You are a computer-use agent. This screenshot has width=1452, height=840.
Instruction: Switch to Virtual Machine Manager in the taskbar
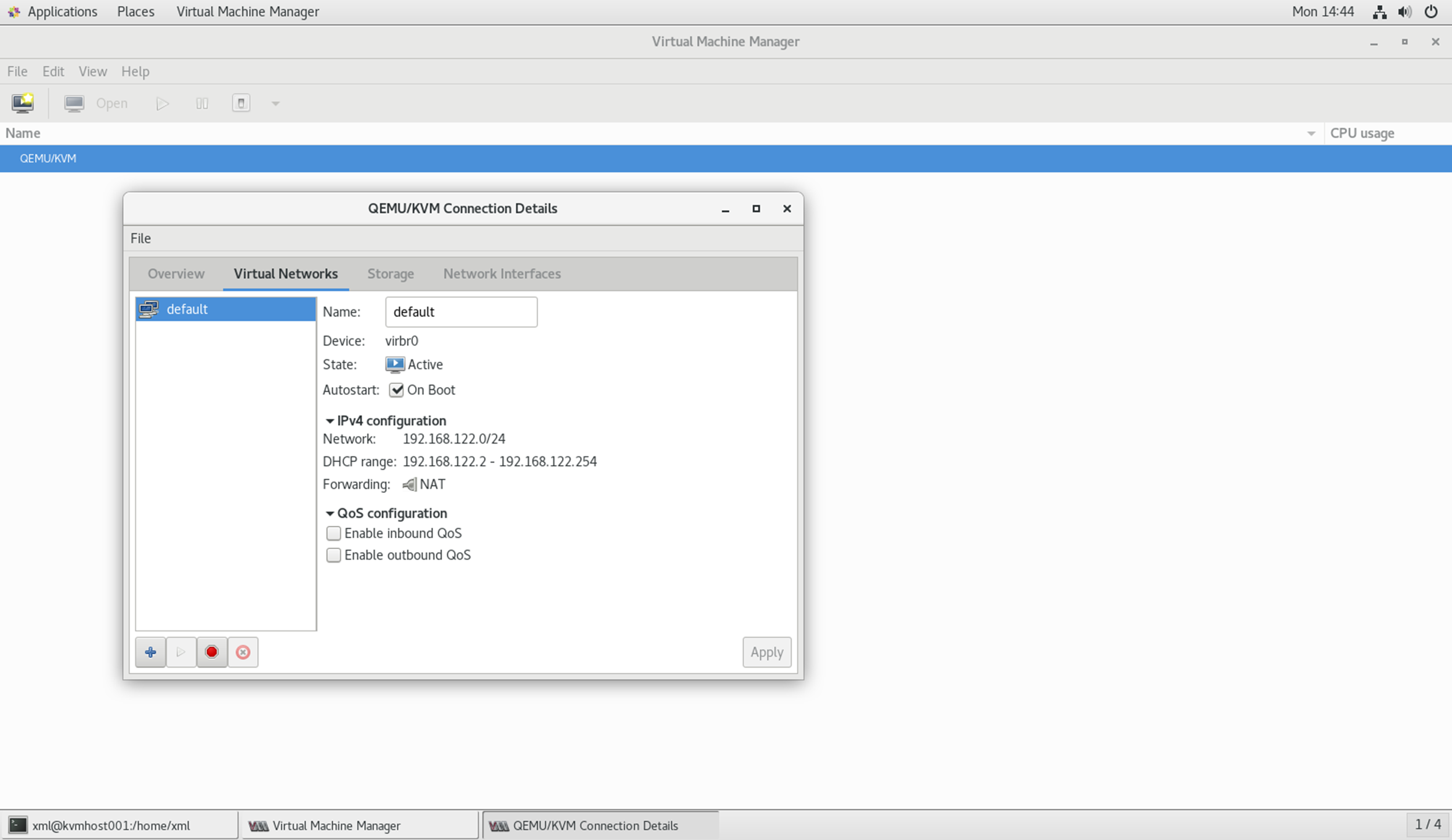pyautogui.click(x=359, y=825)
